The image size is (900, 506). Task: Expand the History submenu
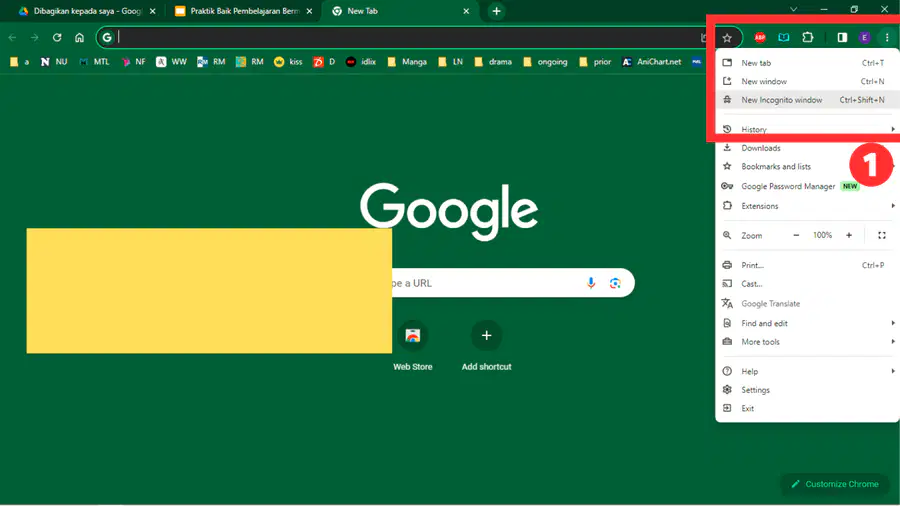tap(808, 130)
